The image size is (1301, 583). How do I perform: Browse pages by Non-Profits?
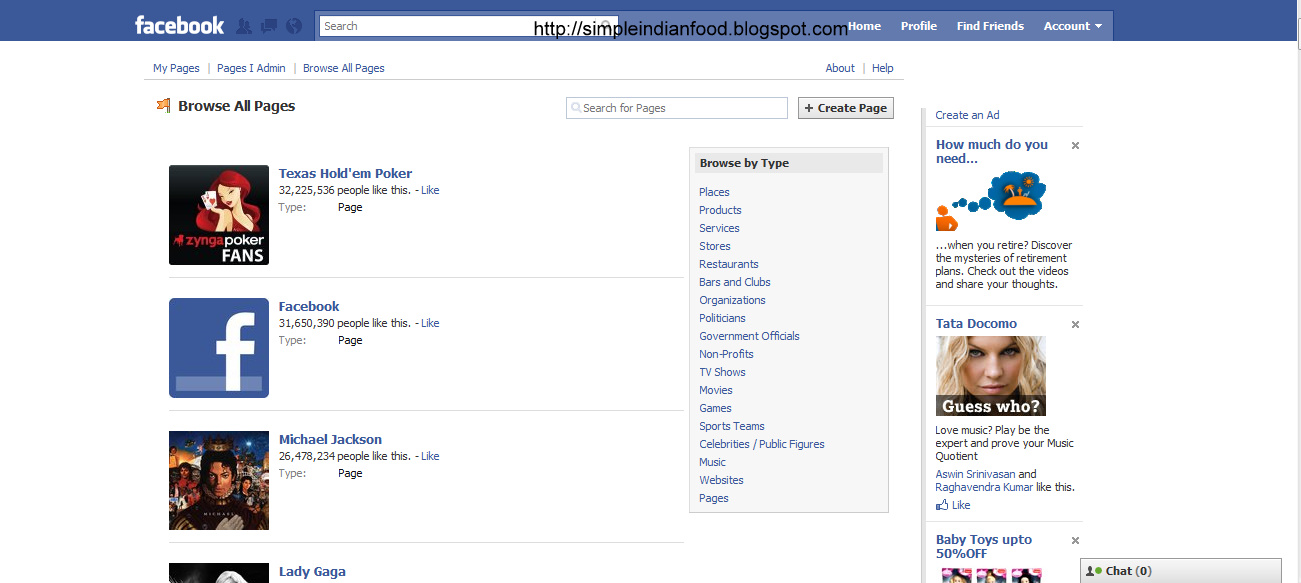click(726, 354)
